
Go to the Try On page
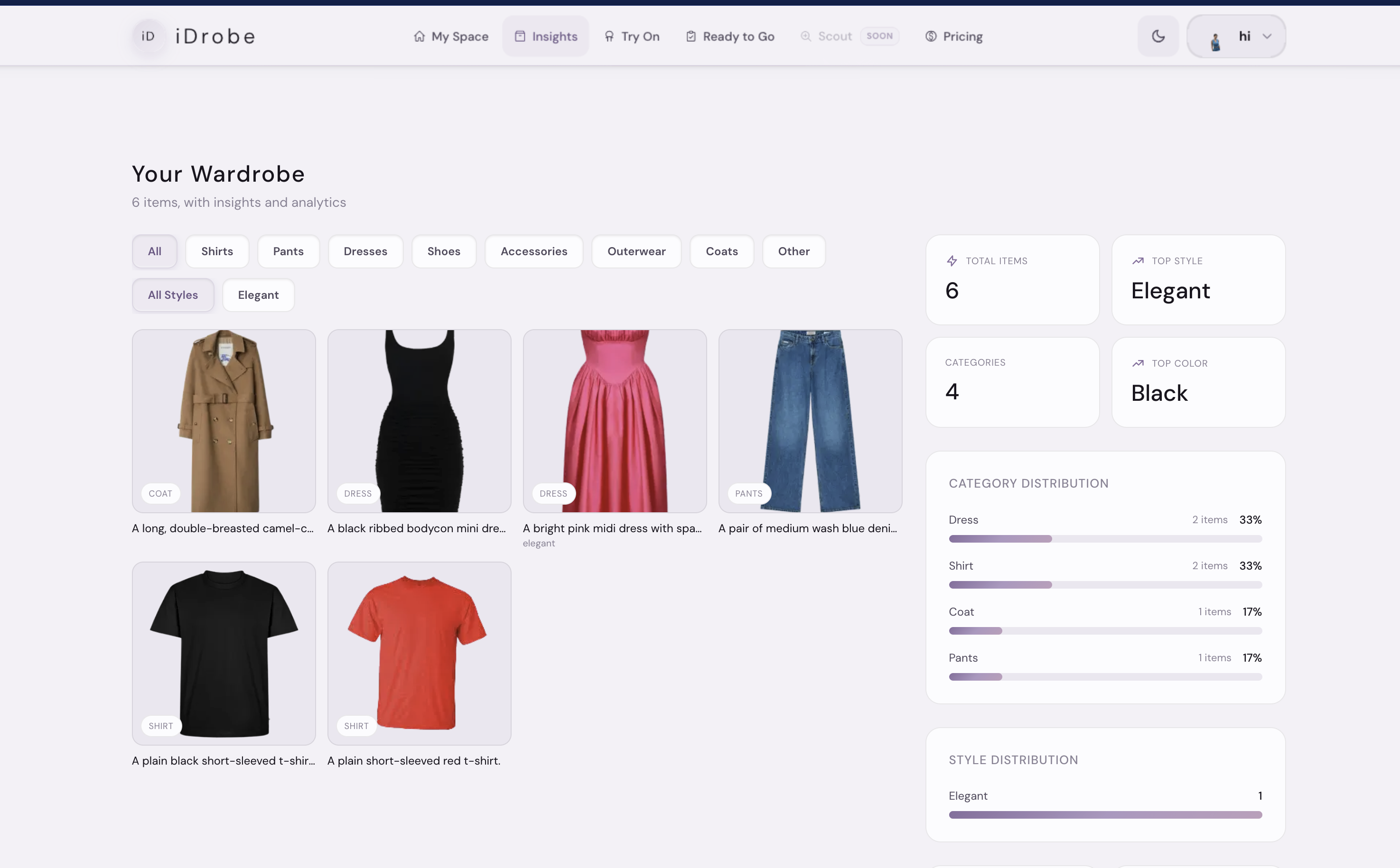[632, 36]
